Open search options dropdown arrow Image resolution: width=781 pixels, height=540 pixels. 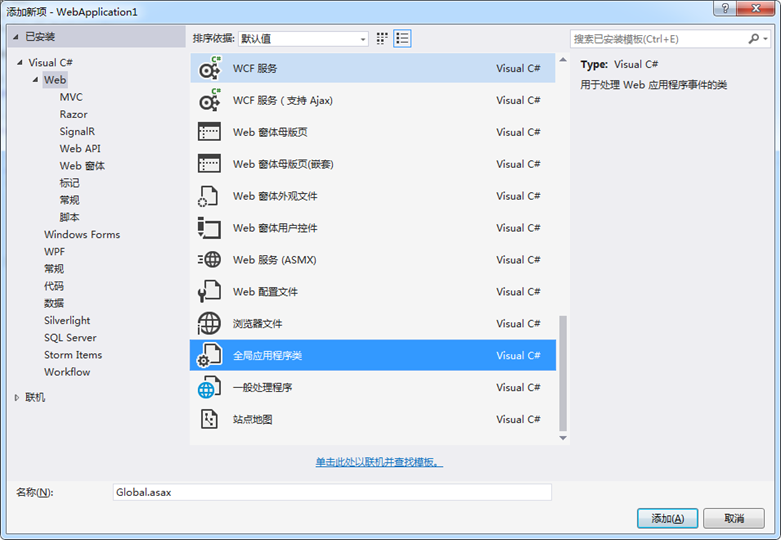coord(766,39)
